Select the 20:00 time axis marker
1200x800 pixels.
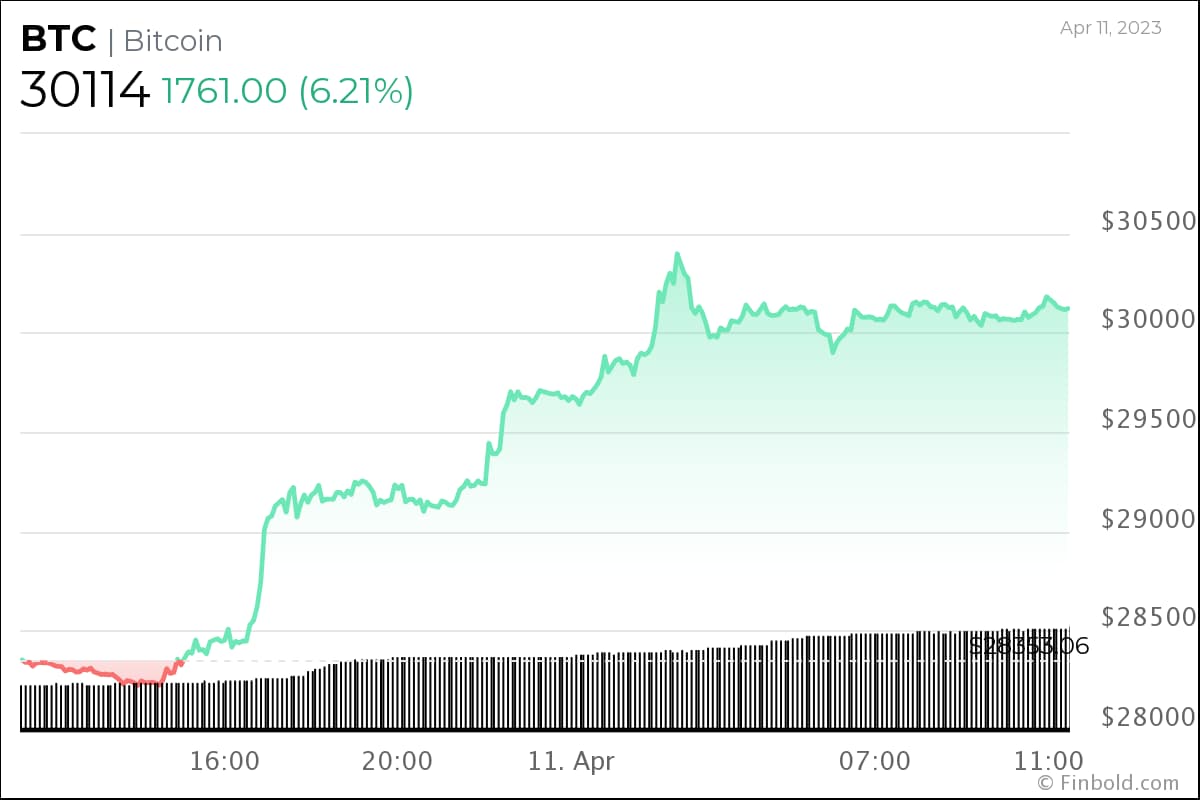click(x=397, y=761)
